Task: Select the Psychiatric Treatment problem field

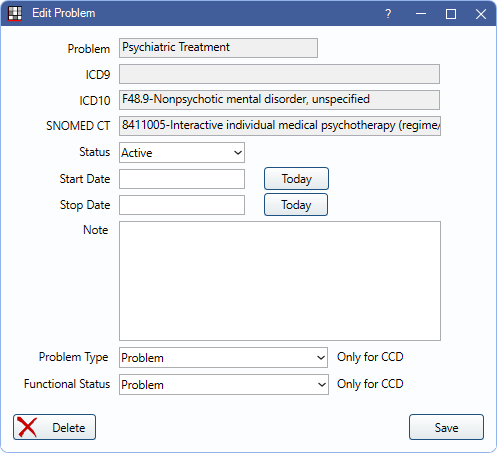Action: coord(218,48)
